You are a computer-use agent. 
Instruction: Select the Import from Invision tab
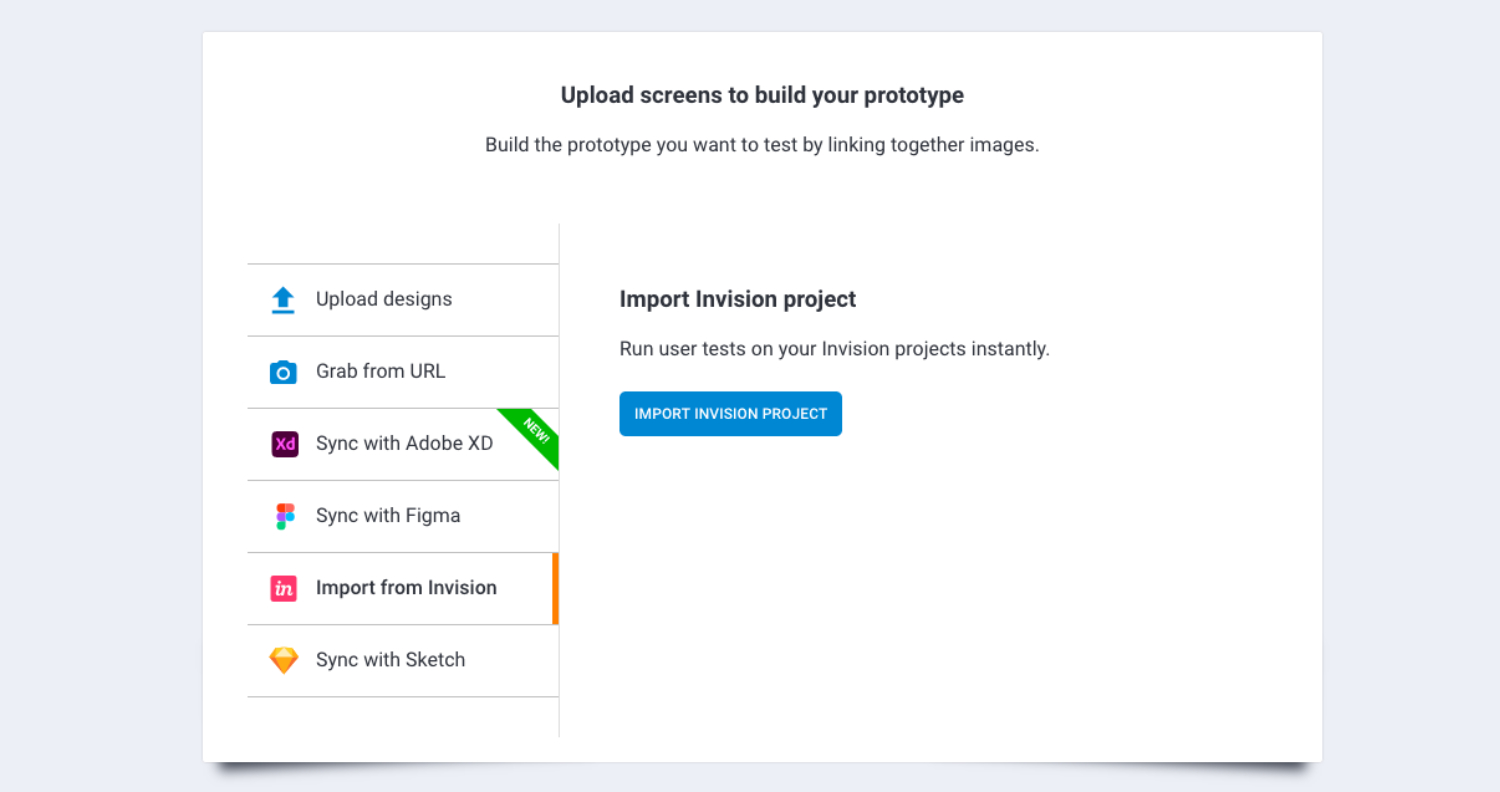click(403, 588)
